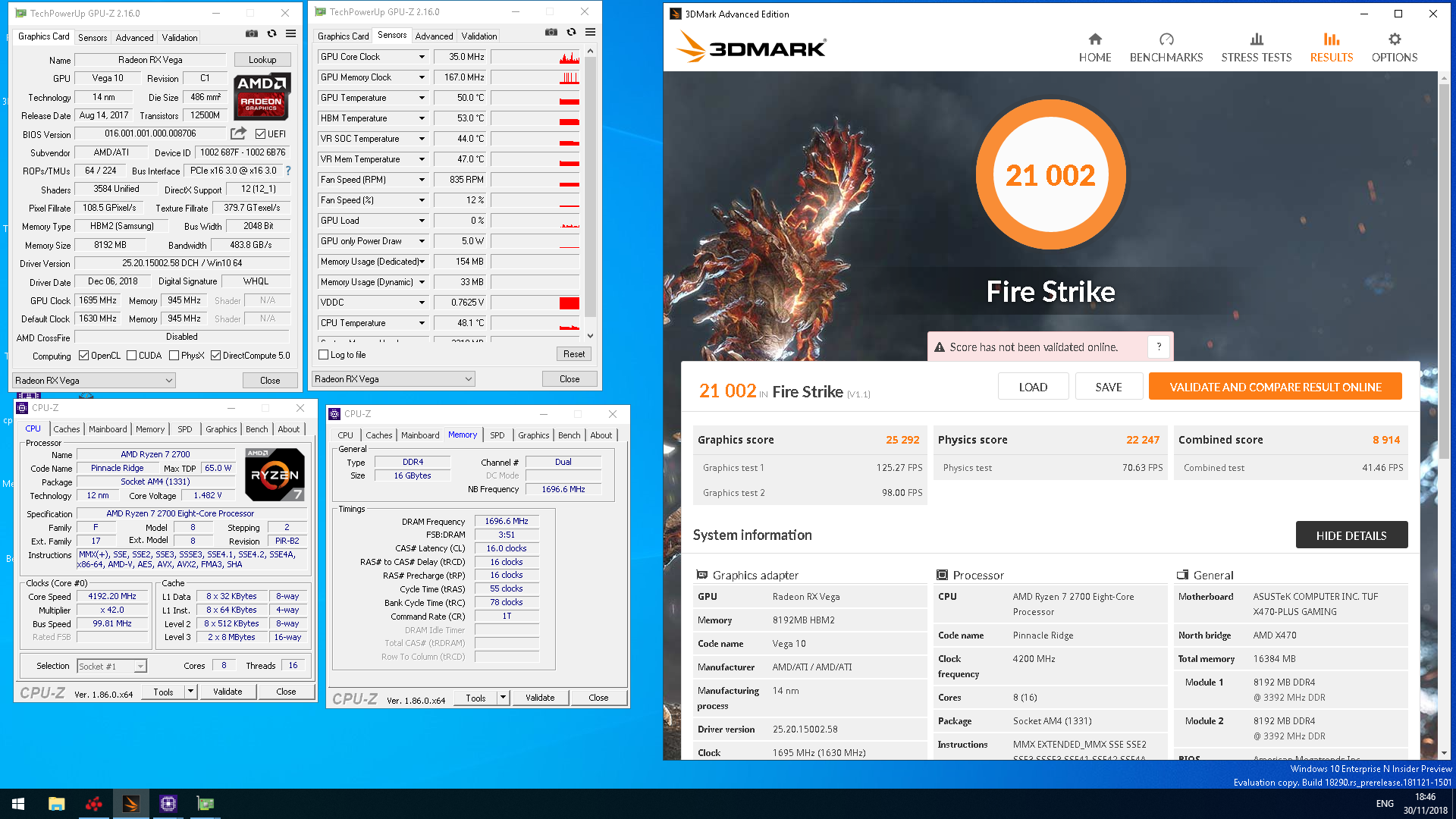This screenshot has width=1456, height=819.
Task: Open the hamburger menu in GPU-Z Sensors window
Action: point(590,33)
